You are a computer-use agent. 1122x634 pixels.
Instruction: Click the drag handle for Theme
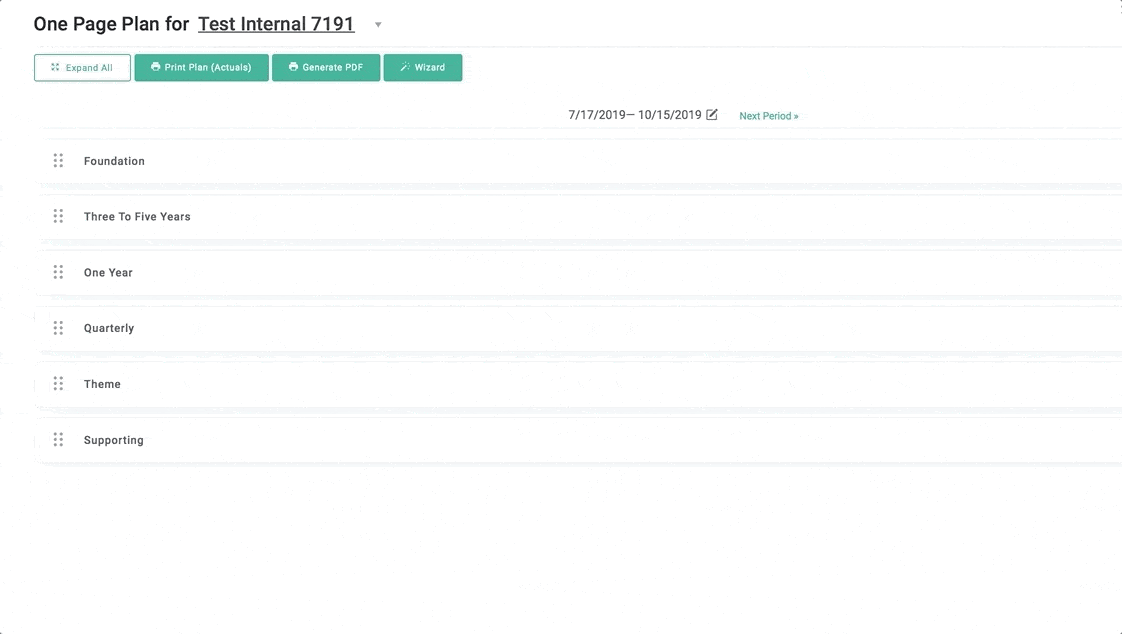point(58,384)
